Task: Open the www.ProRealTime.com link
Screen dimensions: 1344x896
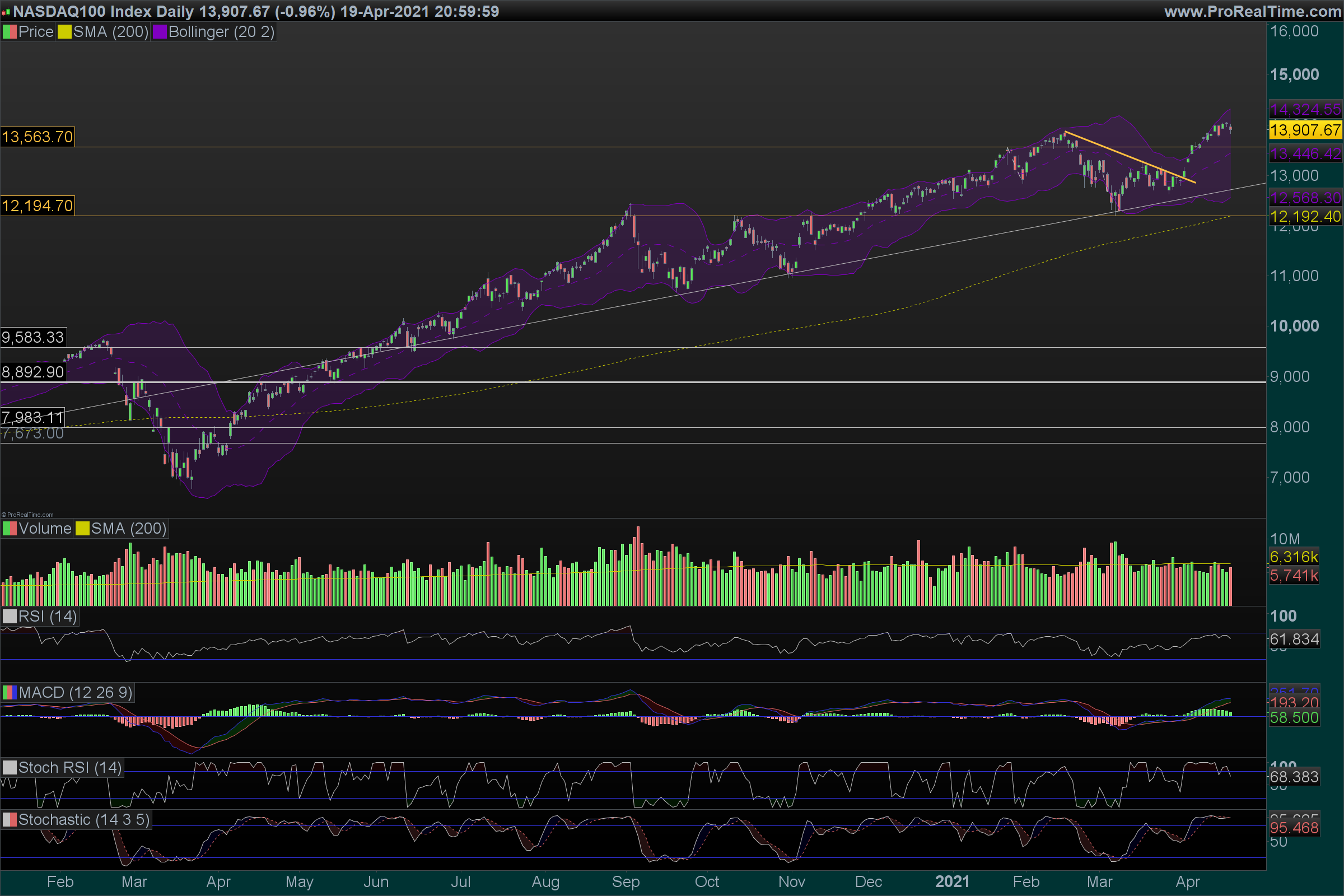Action: pyautogui.click(x=1253, y=11)
